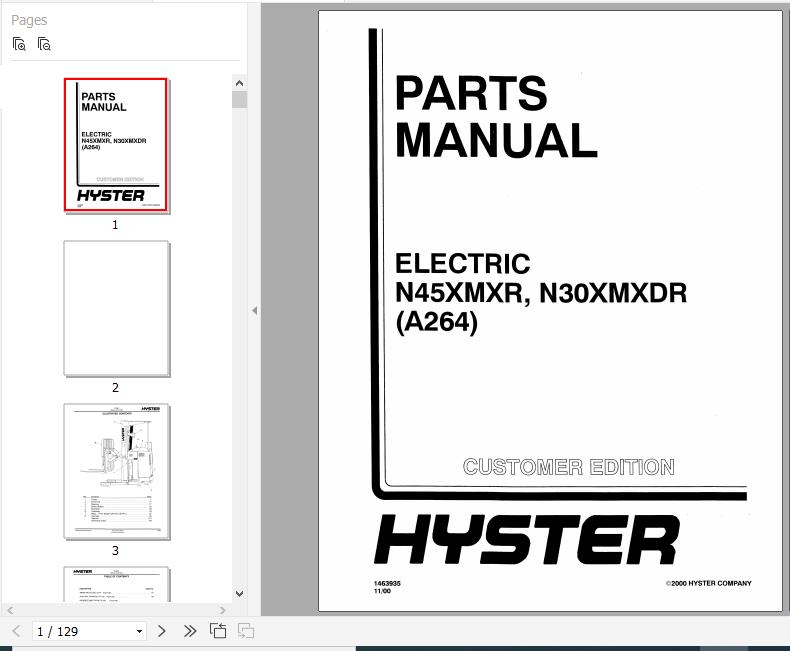The width and height of the screenshot is (790, 651).
Task: Go to previous page arrow
Action: point(16,631)
